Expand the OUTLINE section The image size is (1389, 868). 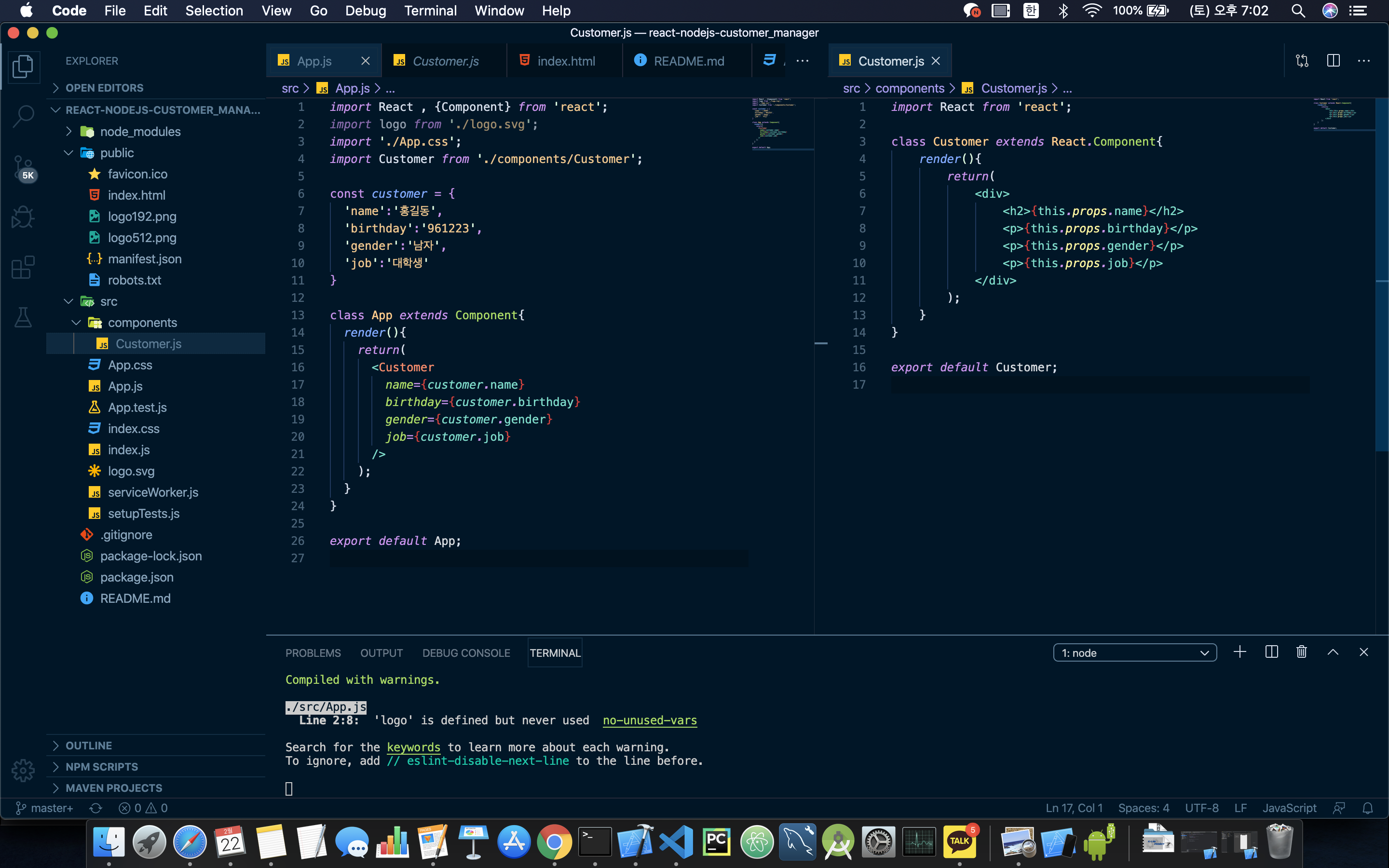click(88, 745)
